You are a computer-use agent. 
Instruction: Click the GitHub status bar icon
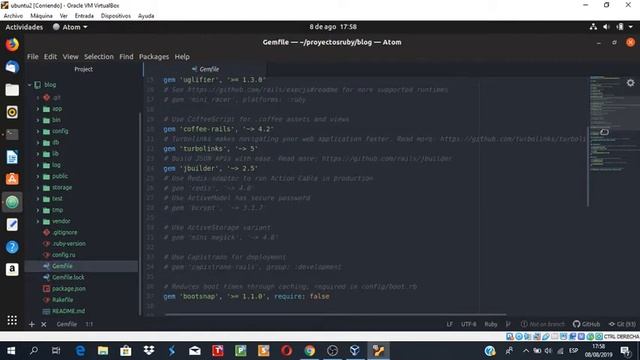pos(586,324)
